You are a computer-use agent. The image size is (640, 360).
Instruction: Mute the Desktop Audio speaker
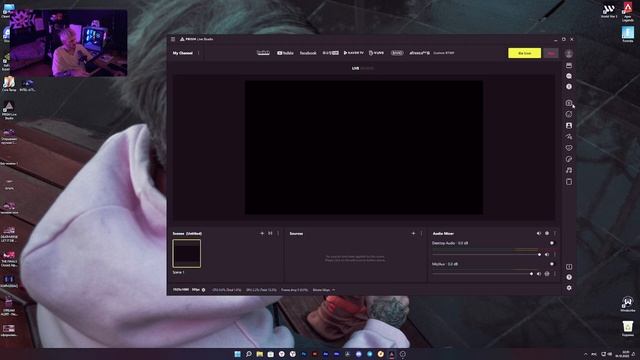pyautogui.click(x=547, y=255)
